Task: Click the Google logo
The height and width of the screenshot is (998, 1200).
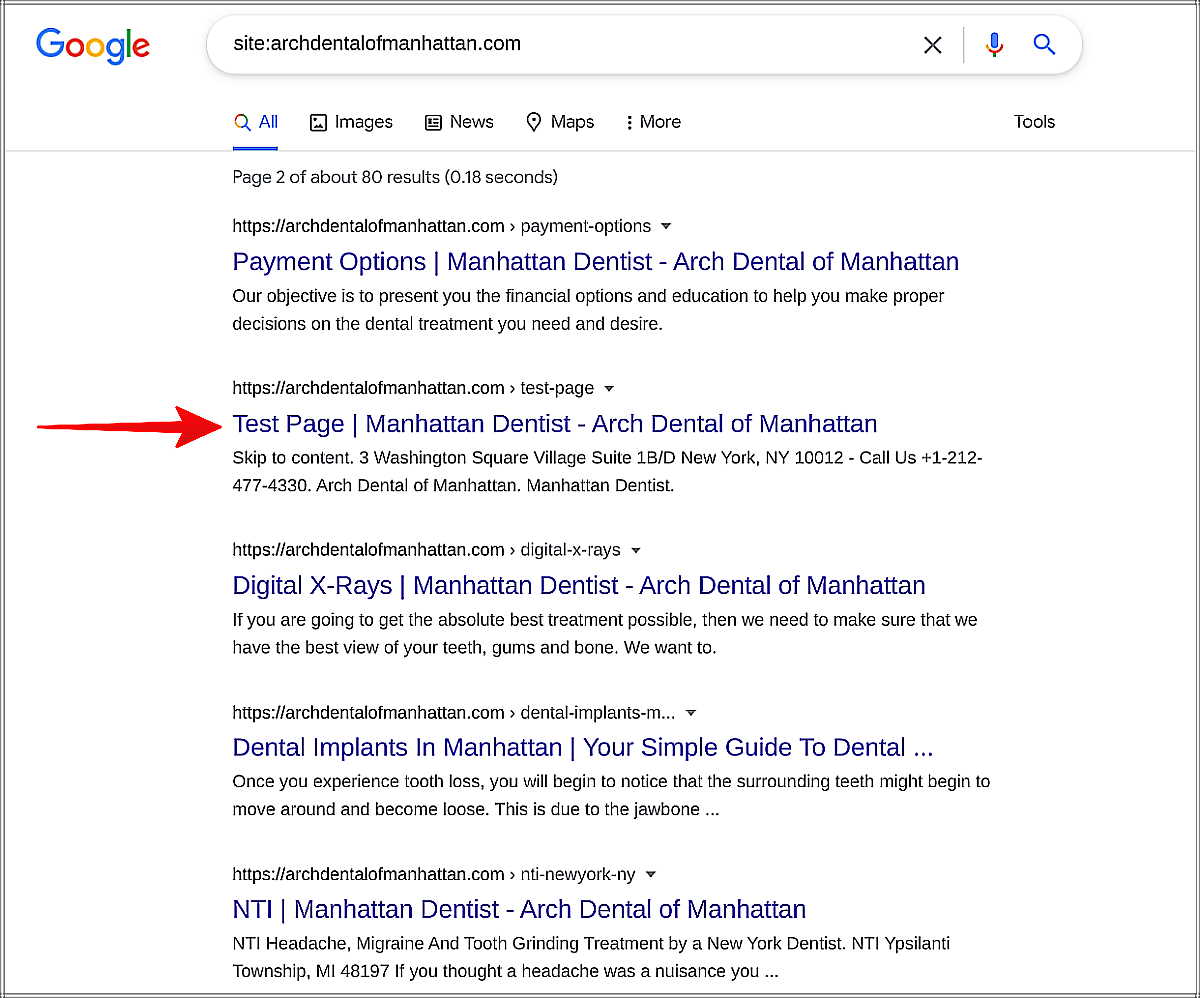Action: (93, 46)
